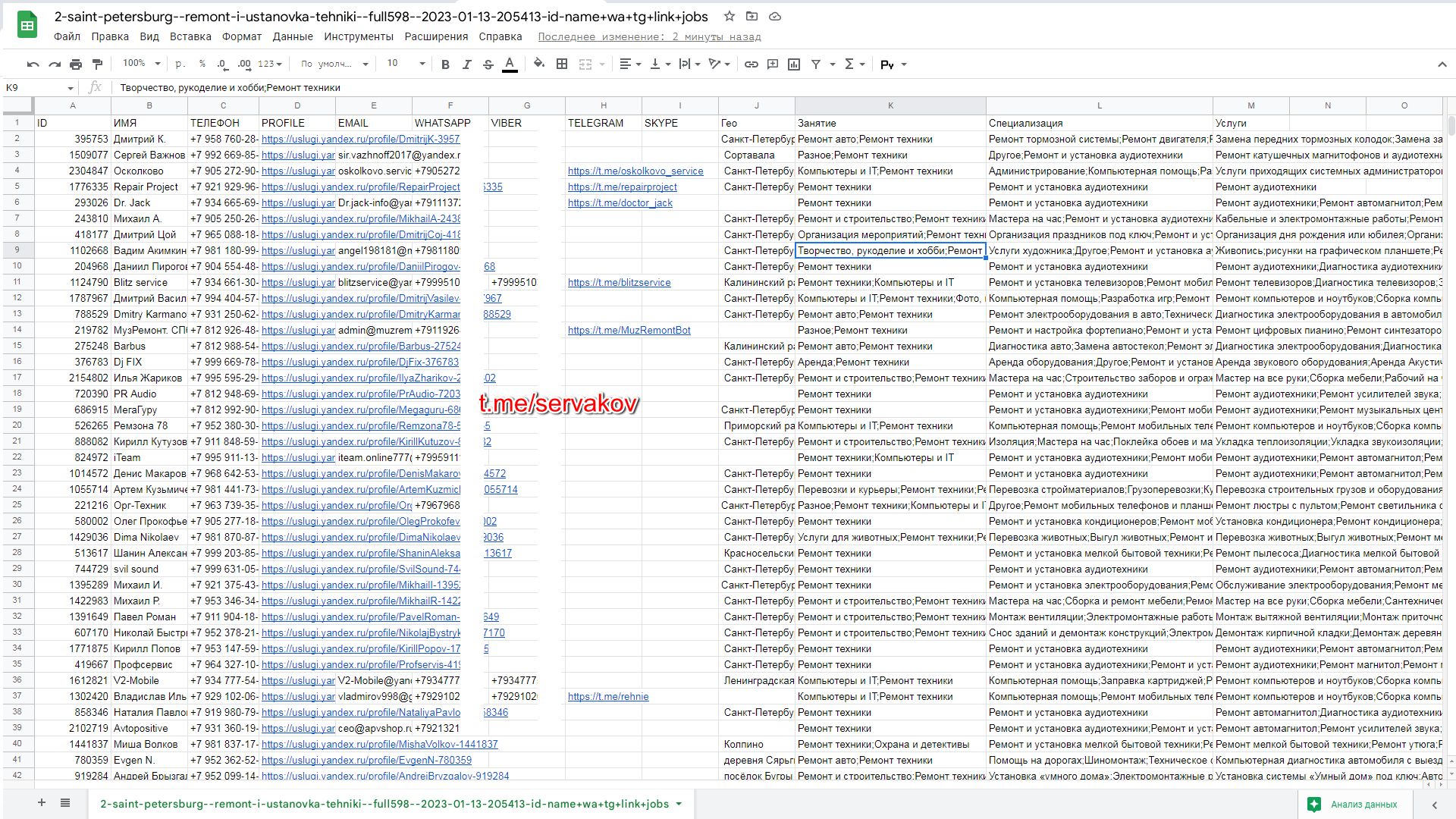Open the Формат menu
1456x819 pixels.
(x=242, y=36)
